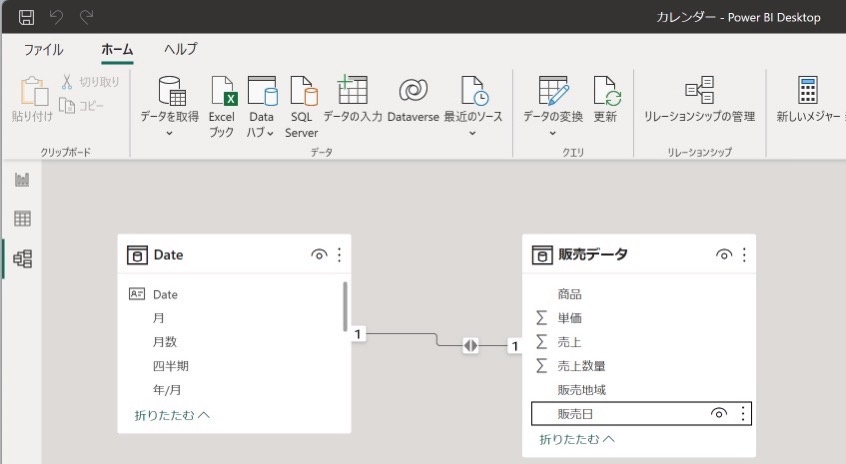This screenshot has height=464, width=846.
Task: Redo action using title bar arrow
Action: click(86, 17)
